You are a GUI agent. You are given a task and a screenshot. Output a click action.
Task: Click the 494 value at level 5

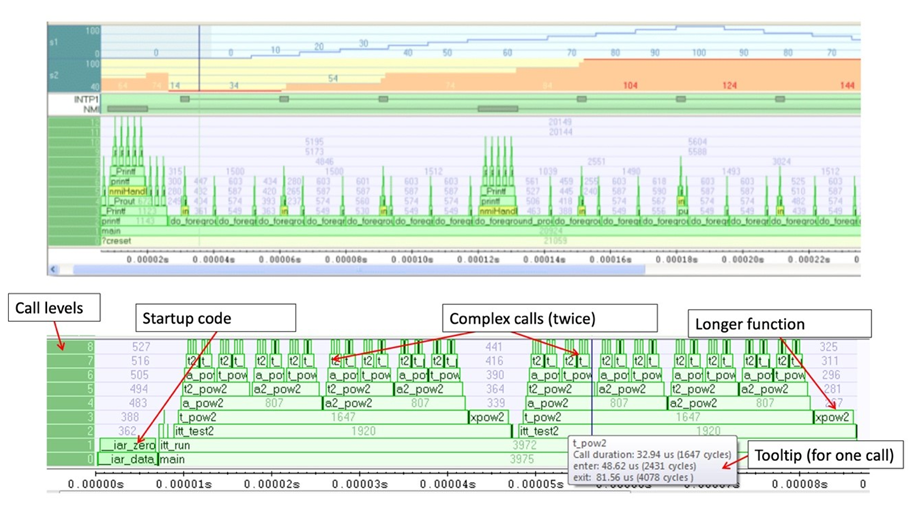click(x=139, y=389)
